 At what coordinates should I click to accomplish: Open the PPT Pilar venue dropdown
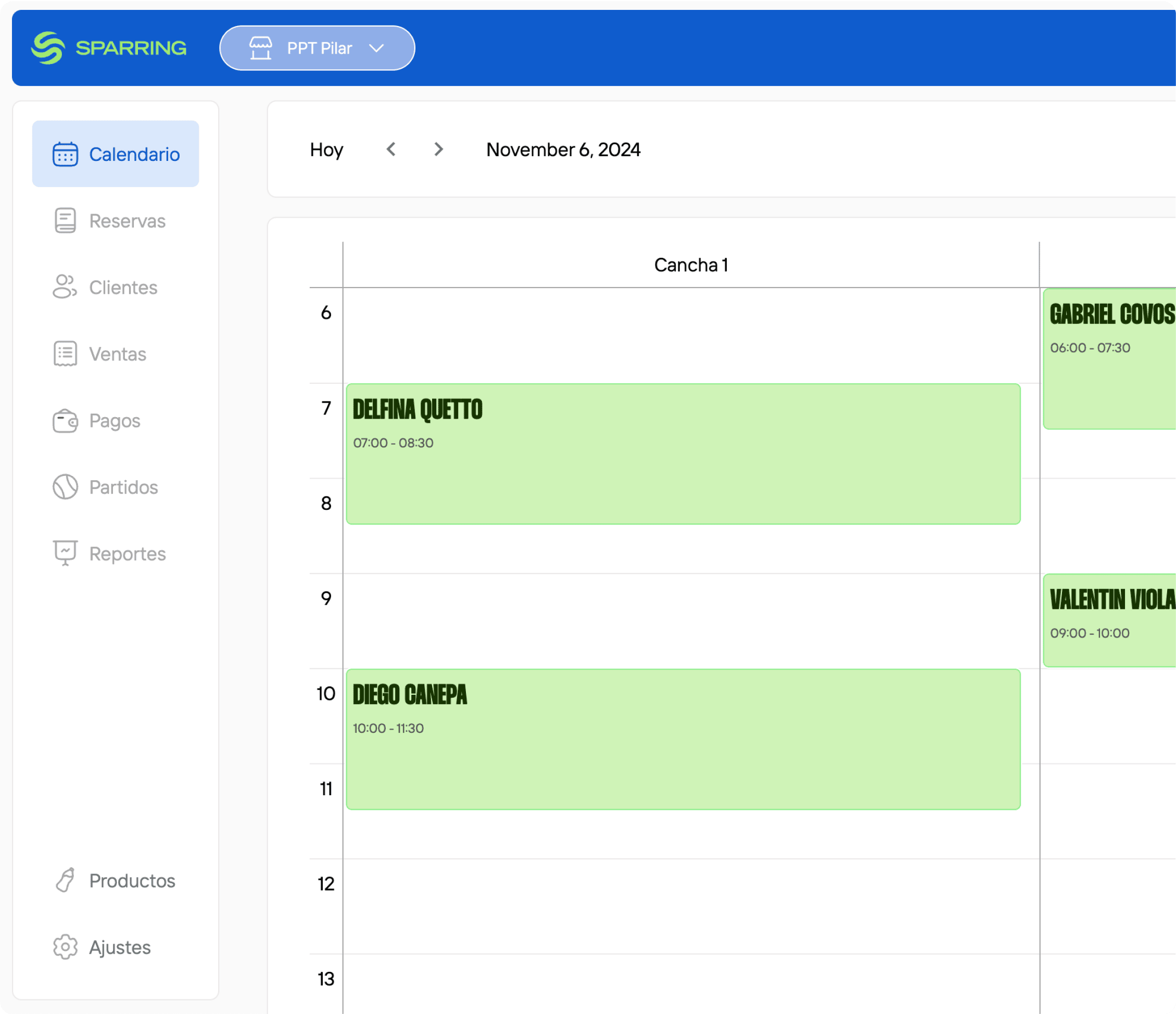317,48
